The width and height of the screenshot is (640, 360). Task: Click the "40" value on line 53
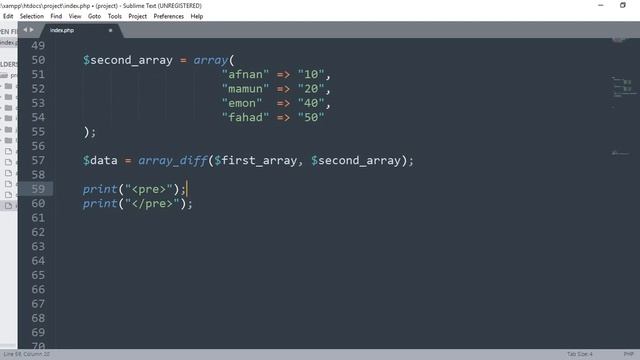311,103
